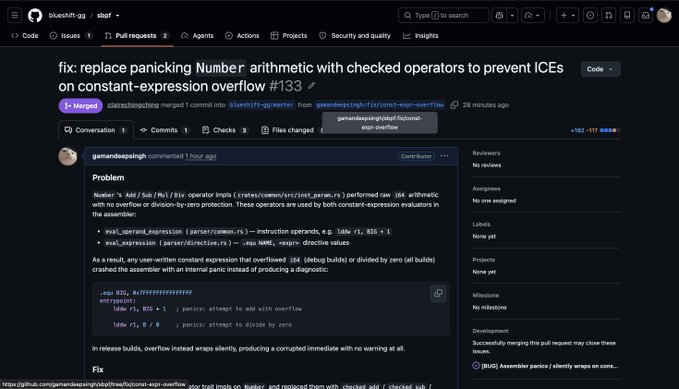Image resolution: width=679 pixels, height=389 pixels.
Task: Click crates/common/src/inst_param.rs inline code
Action: pos(289,195)
